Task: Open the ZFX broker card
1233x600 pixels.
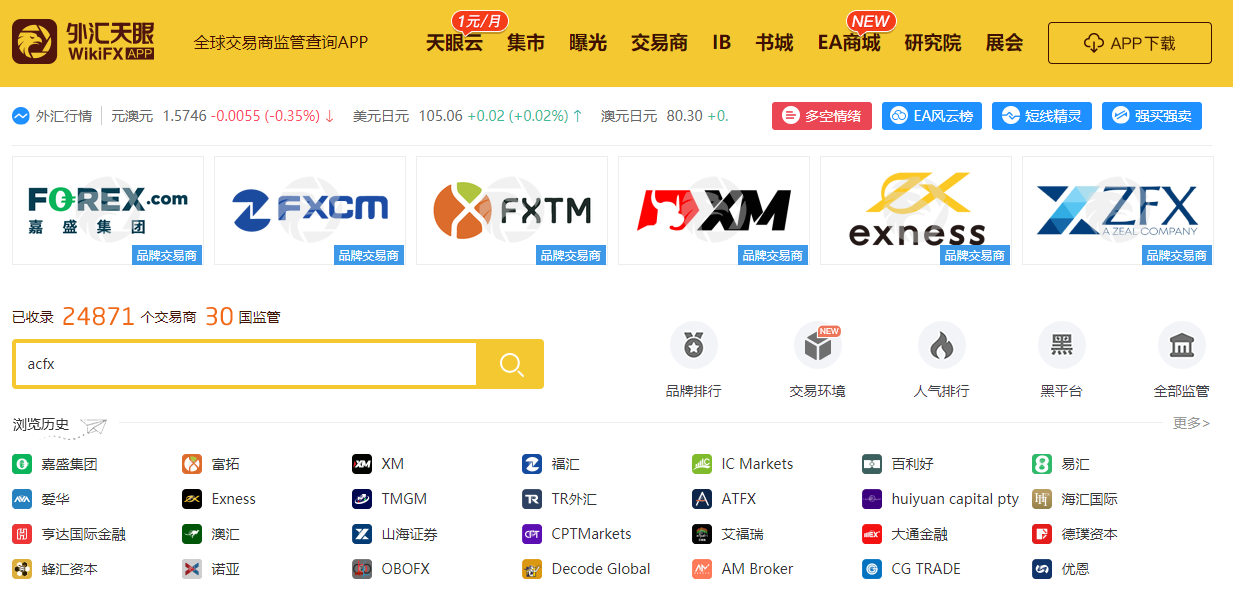Action: coord(1118,211)
